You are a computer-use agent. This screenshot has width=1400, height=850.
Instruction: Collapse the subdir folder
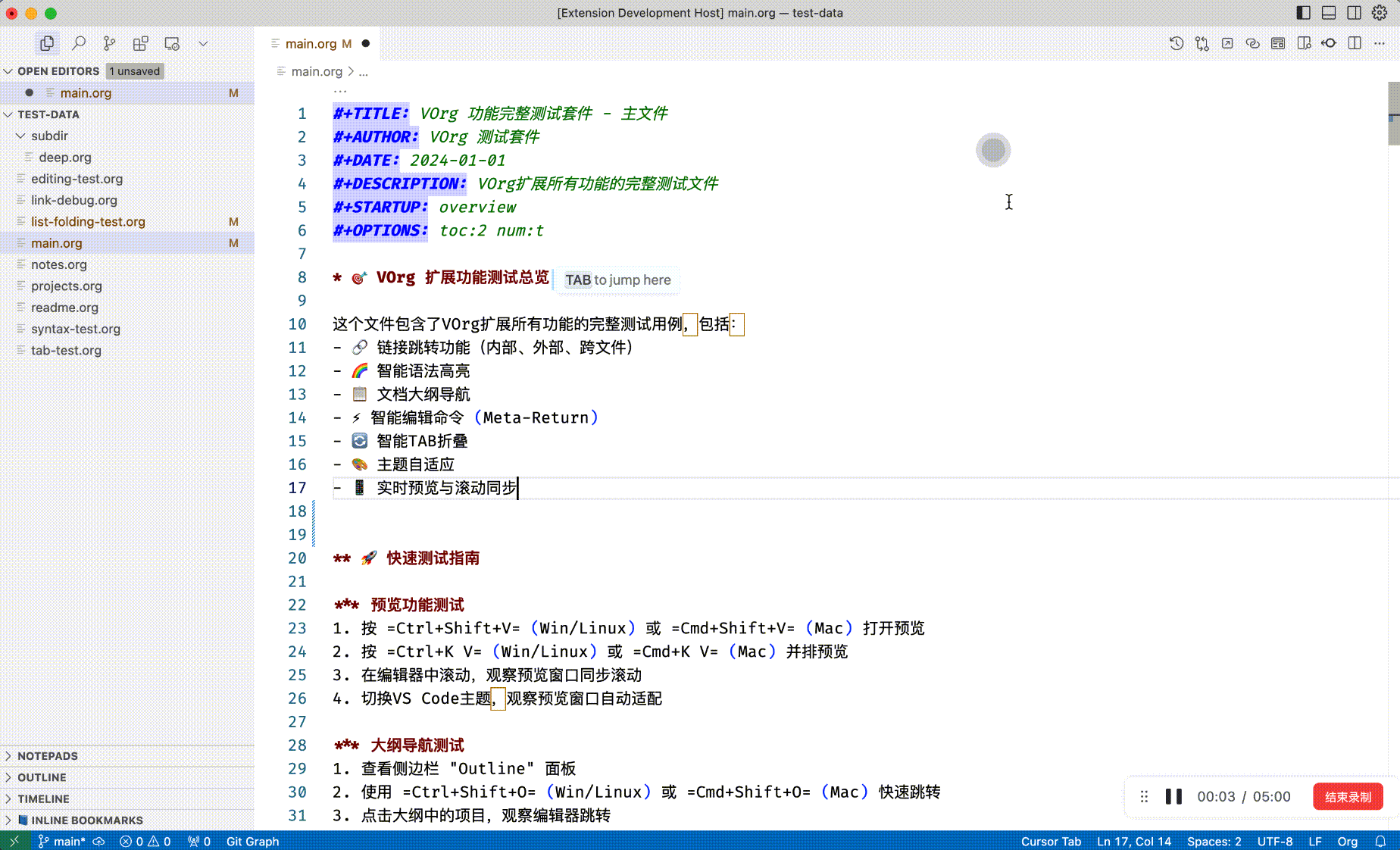pyautogui.click(x=20, y=136)
